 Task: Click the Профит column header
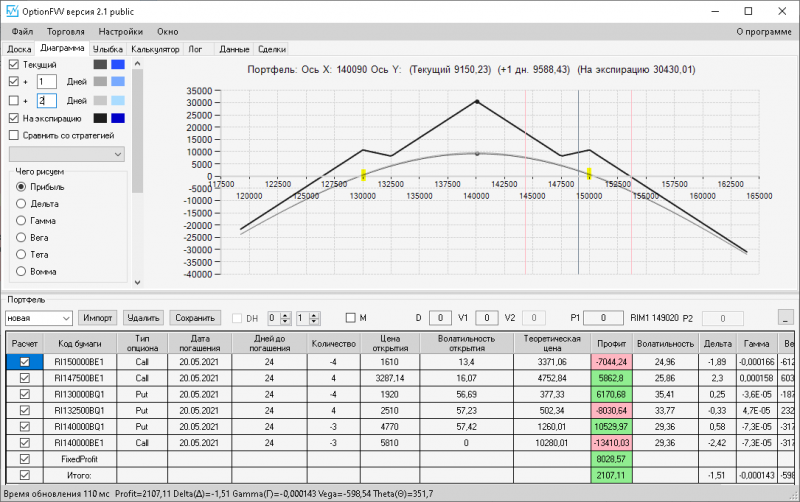tap(611, 343)
